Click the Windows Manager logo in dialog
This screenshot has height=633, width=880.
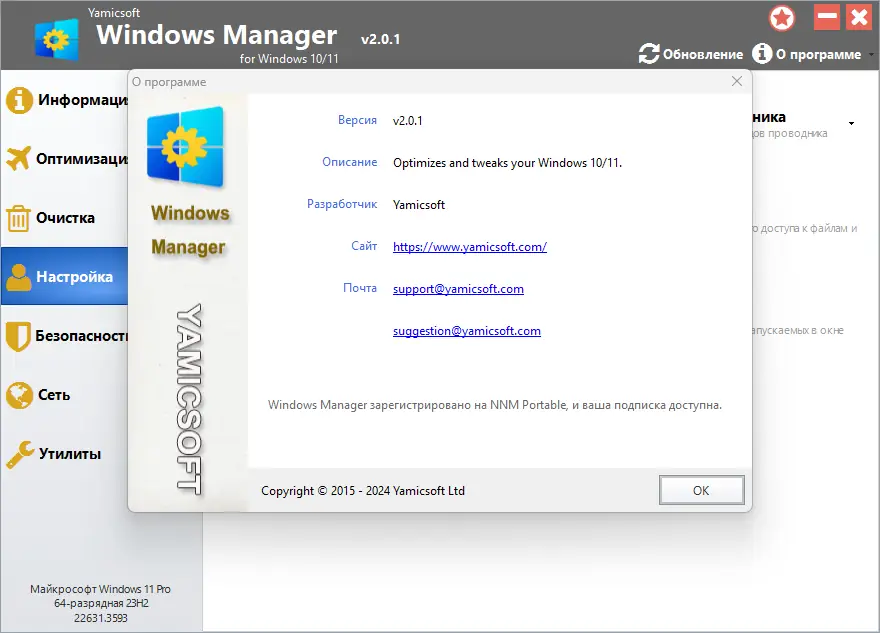coord(185,146)
